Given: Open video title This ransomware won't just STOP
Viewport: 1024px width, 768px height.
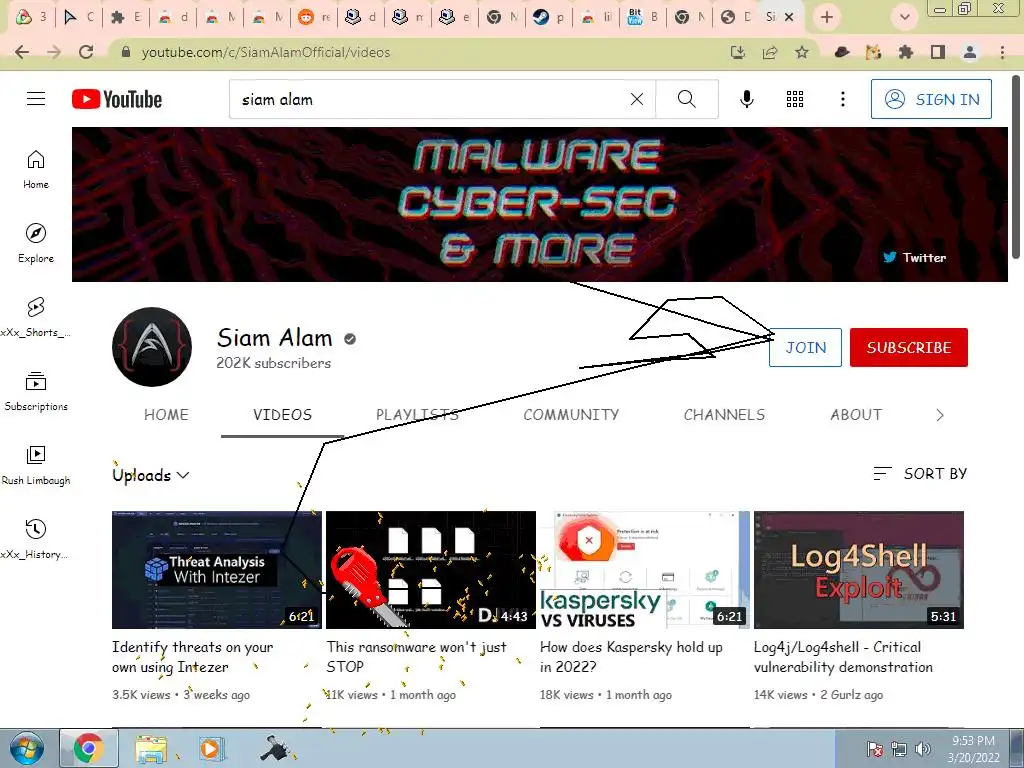Looking at the screenshot, I should coord(417,657).
